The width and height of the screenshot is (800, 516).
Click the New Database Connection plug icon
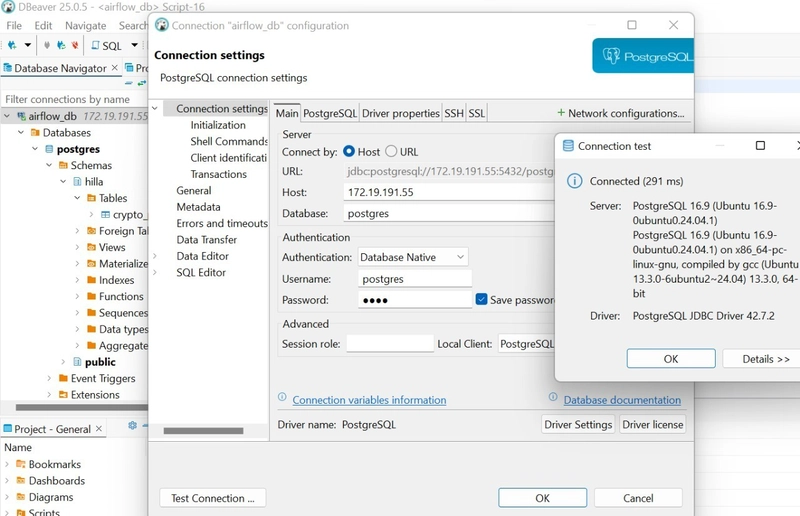pos(12,45)
